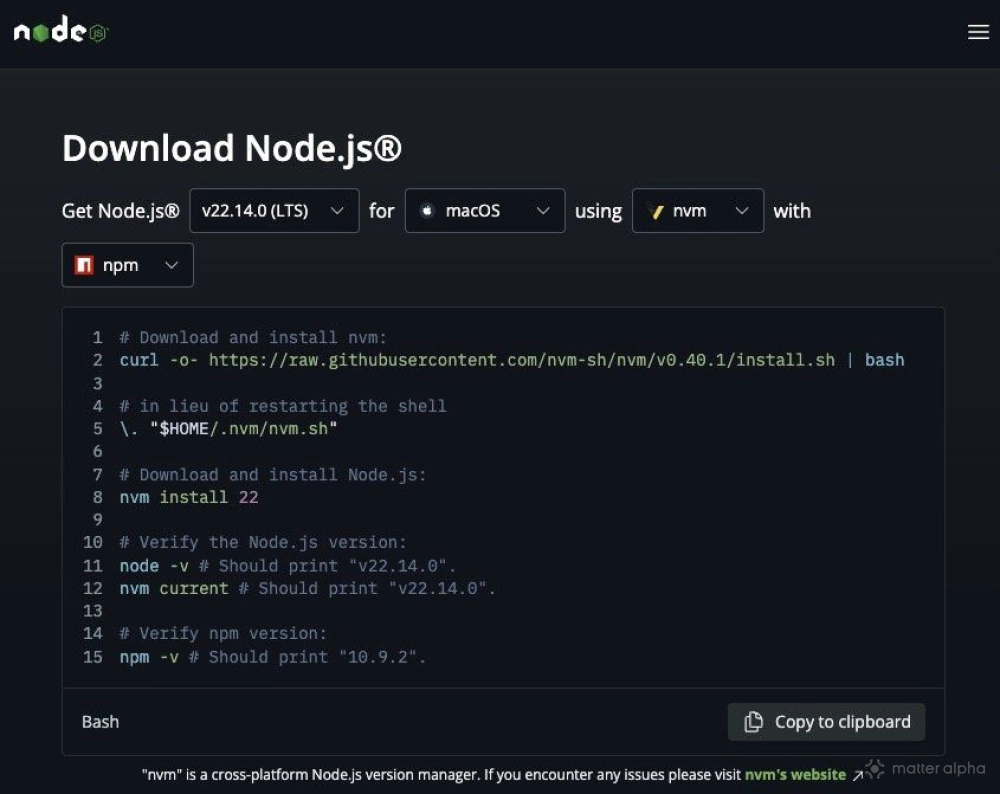
Task: Open the v22.14.0 (LTS) version dropdown
Action: tap(273, 211)
